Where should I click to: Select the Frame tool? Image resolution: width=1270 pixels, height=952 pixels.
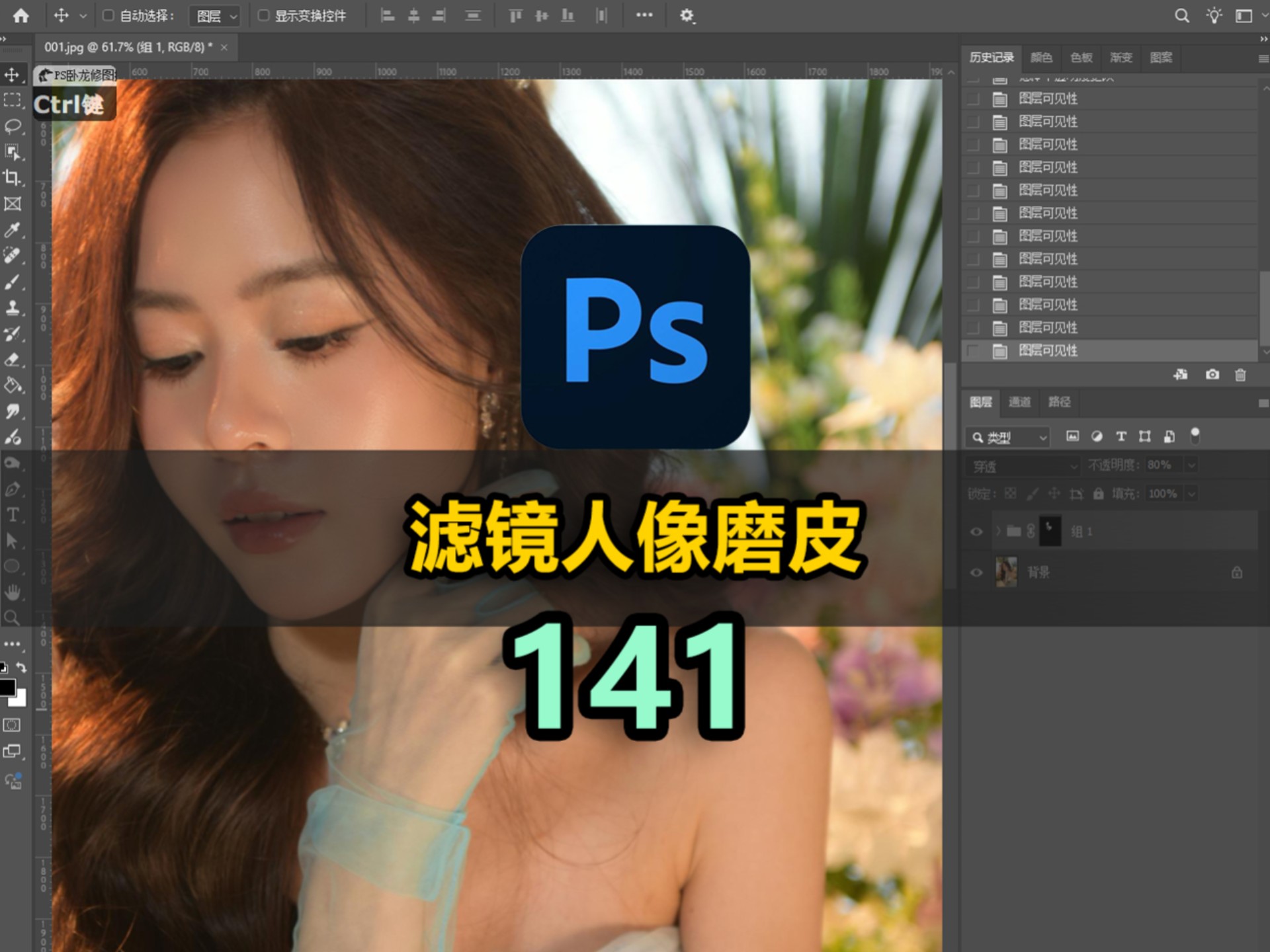[12, 204]
